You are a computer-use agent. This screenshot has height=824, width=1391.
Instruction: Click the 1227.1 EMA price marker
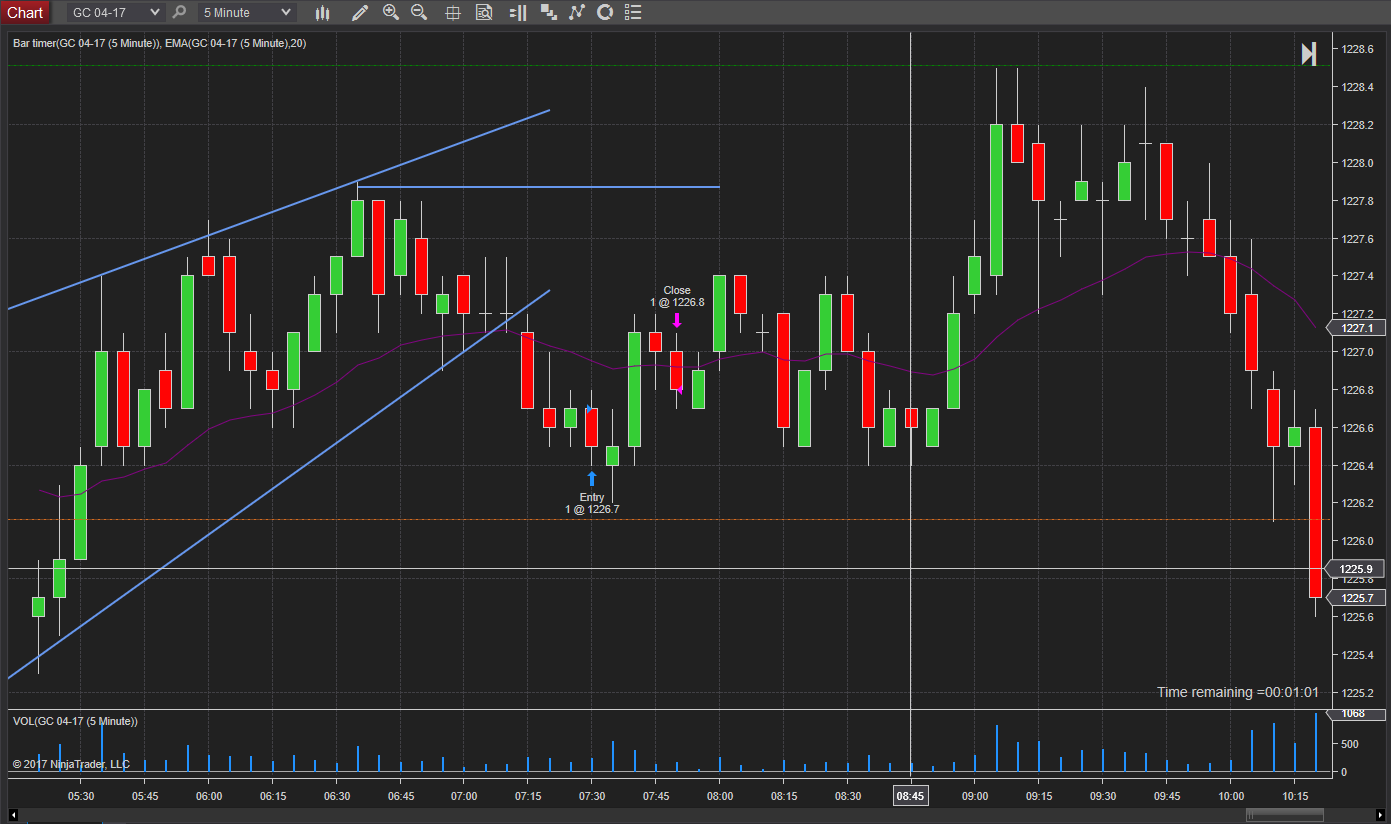pyautogui.click(x=1356, y=328)
